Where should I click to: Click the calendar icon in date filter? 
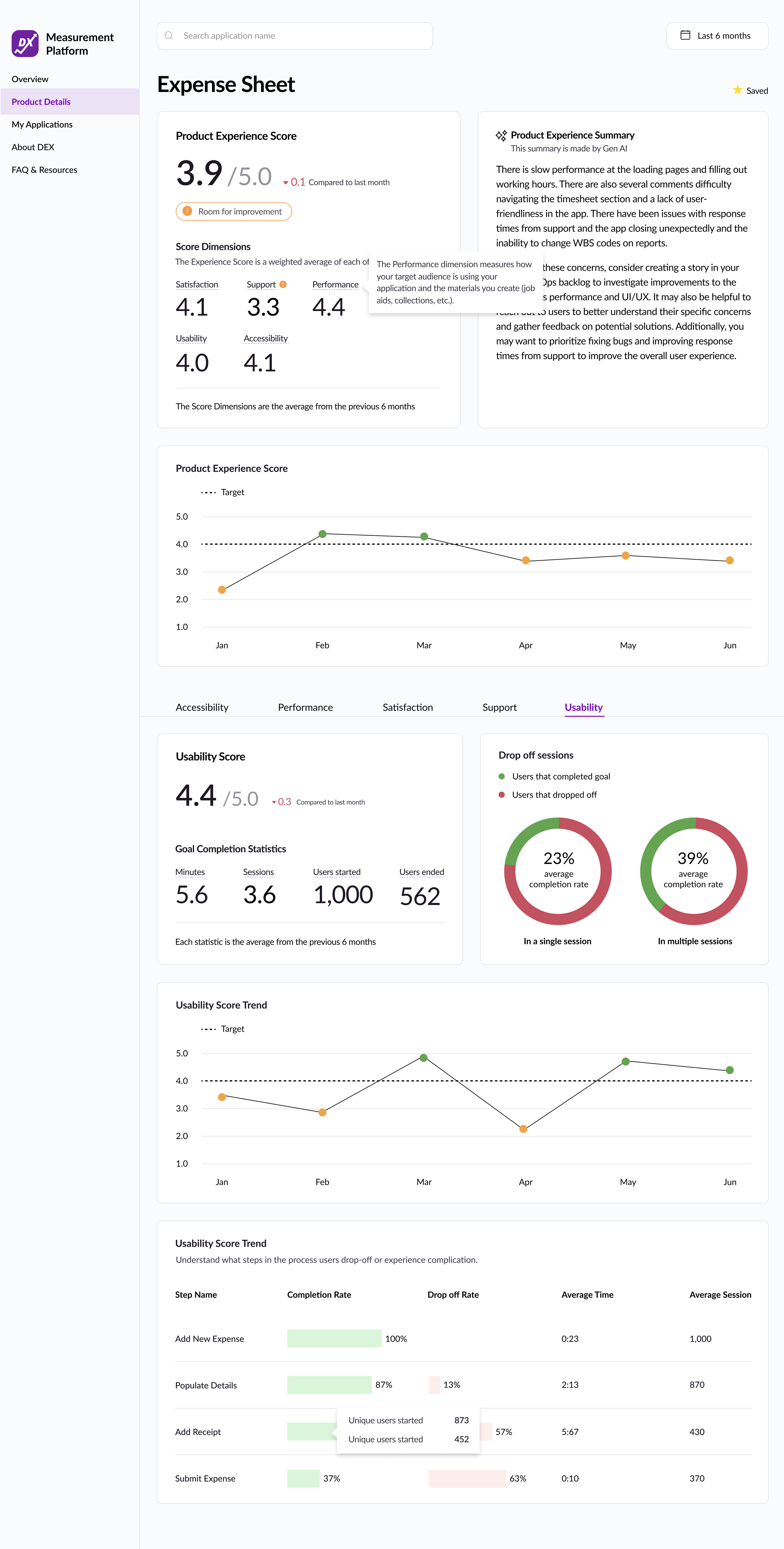pos(685,35)
